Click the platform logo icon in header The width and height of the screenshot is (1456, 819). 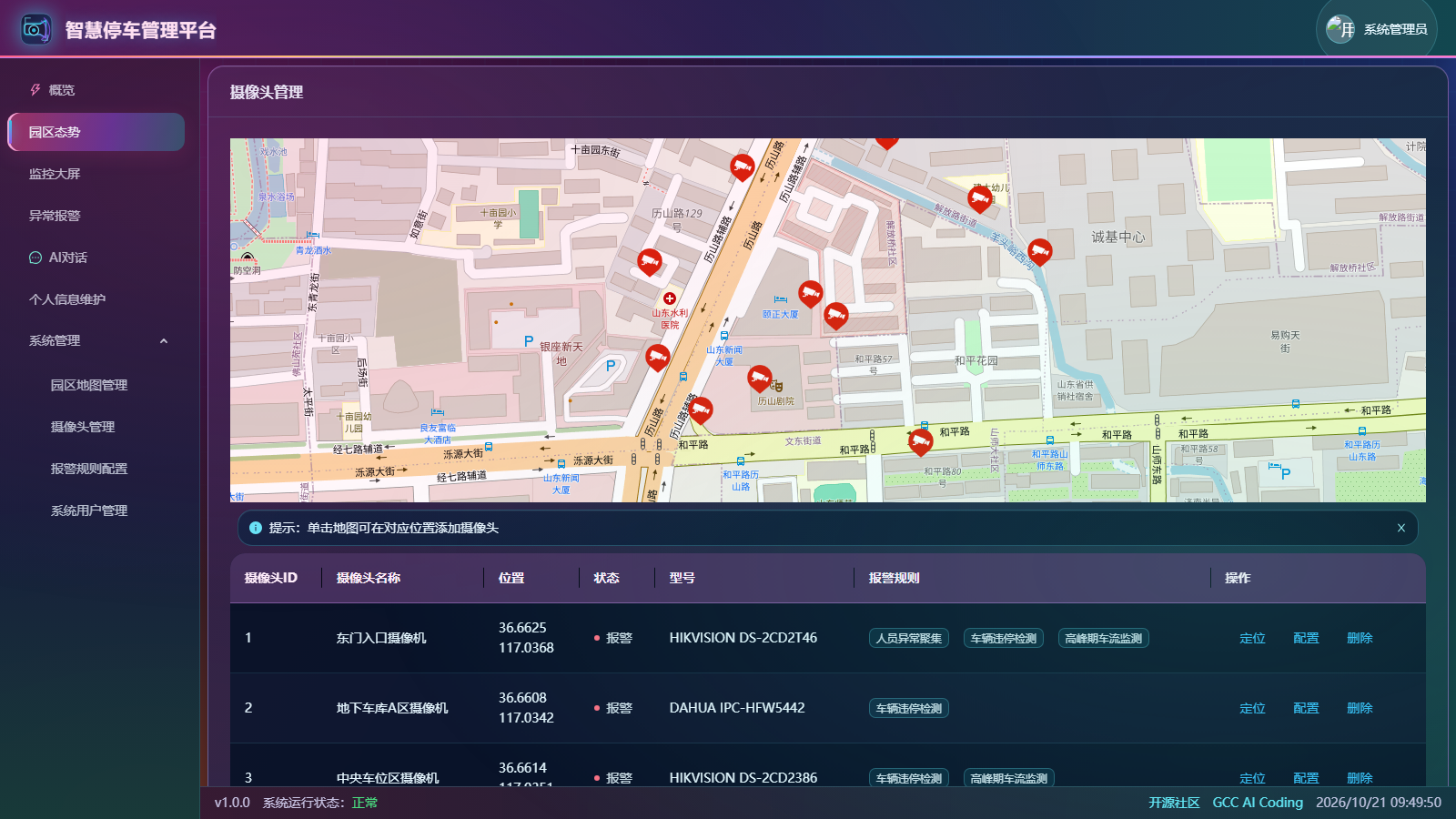click(x=36, y=29)
